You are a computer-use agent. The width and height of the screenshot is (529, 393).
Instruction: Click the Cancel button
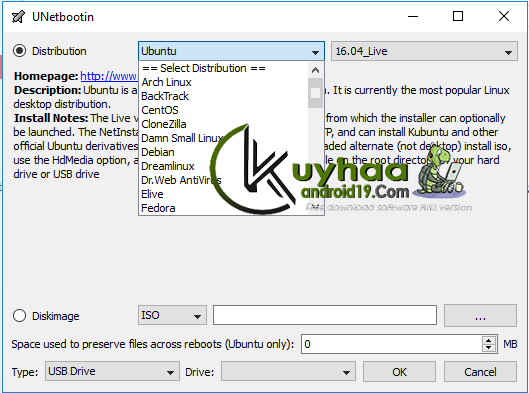click(x=480, y=372)
